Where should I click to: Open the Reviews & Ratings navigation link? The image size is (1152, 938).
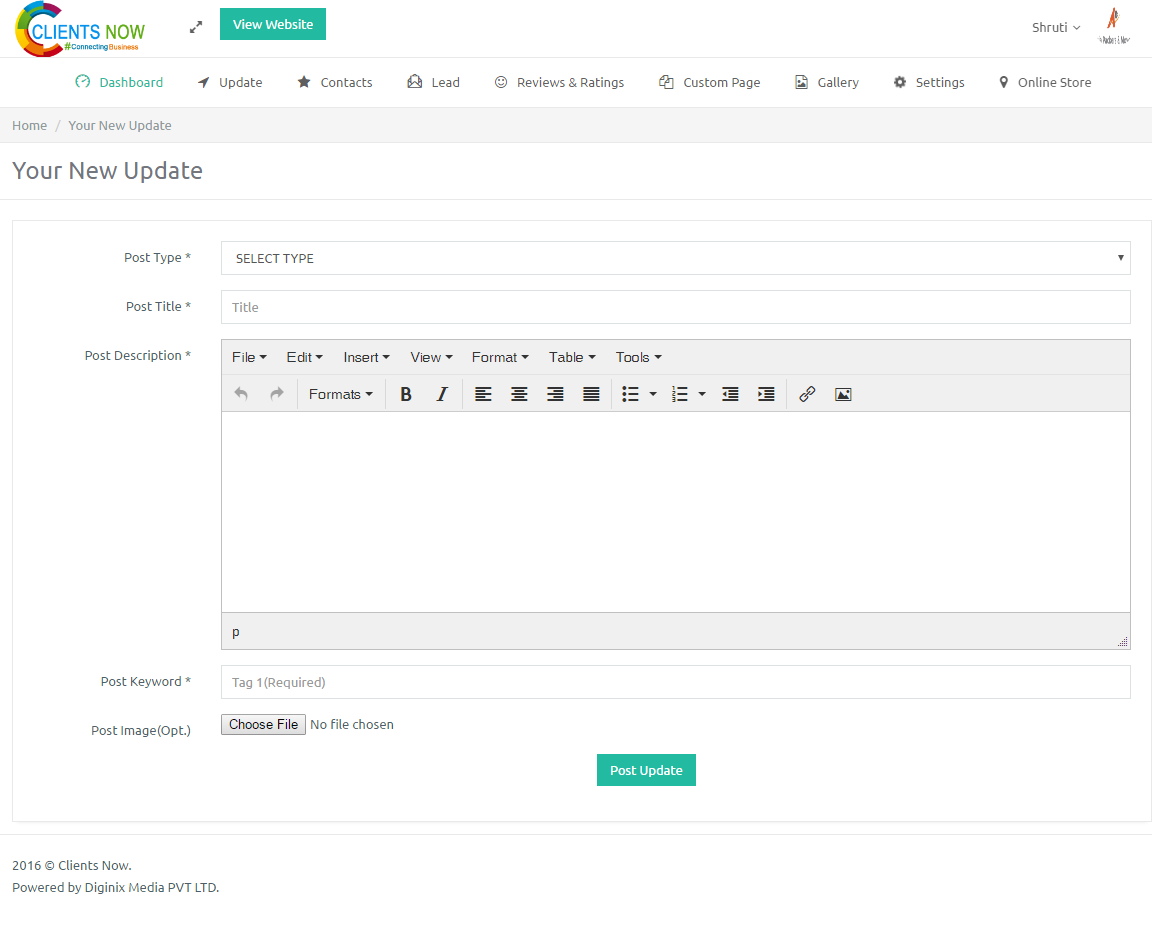click(559, 82)
